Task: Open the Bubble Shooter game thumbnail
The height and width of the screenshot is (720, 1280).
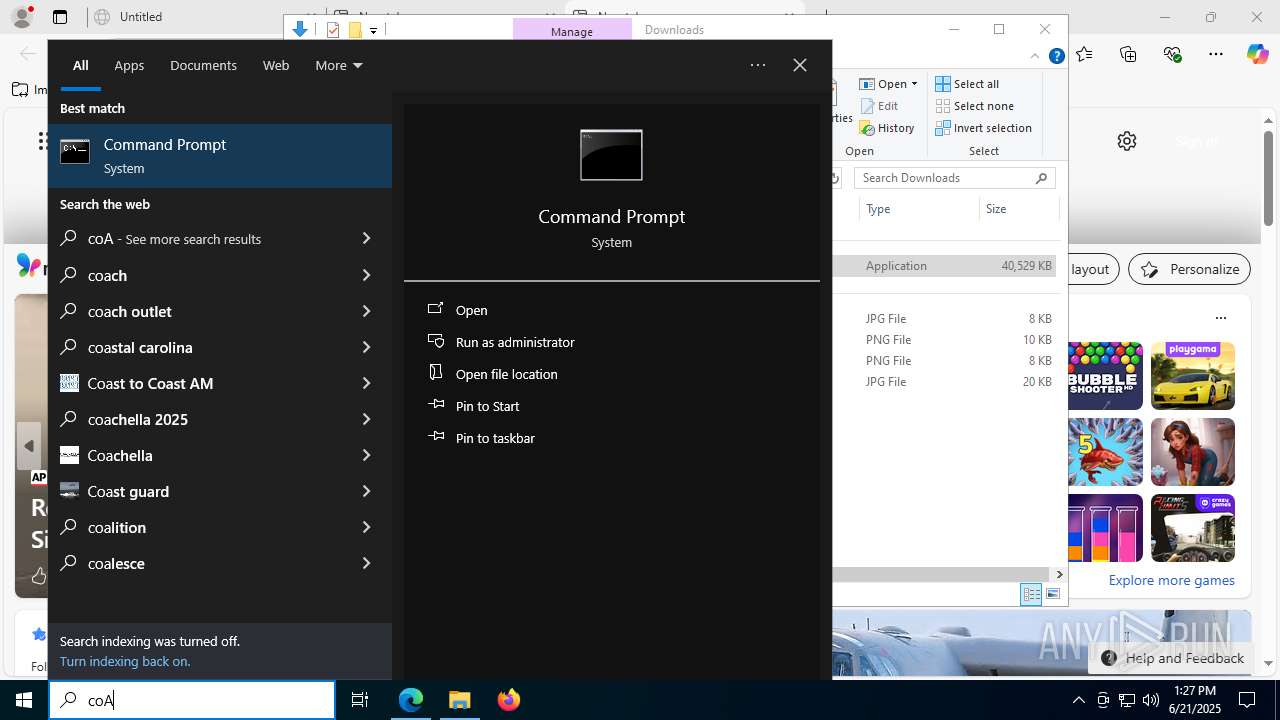Action: [x=1105, y=376]
